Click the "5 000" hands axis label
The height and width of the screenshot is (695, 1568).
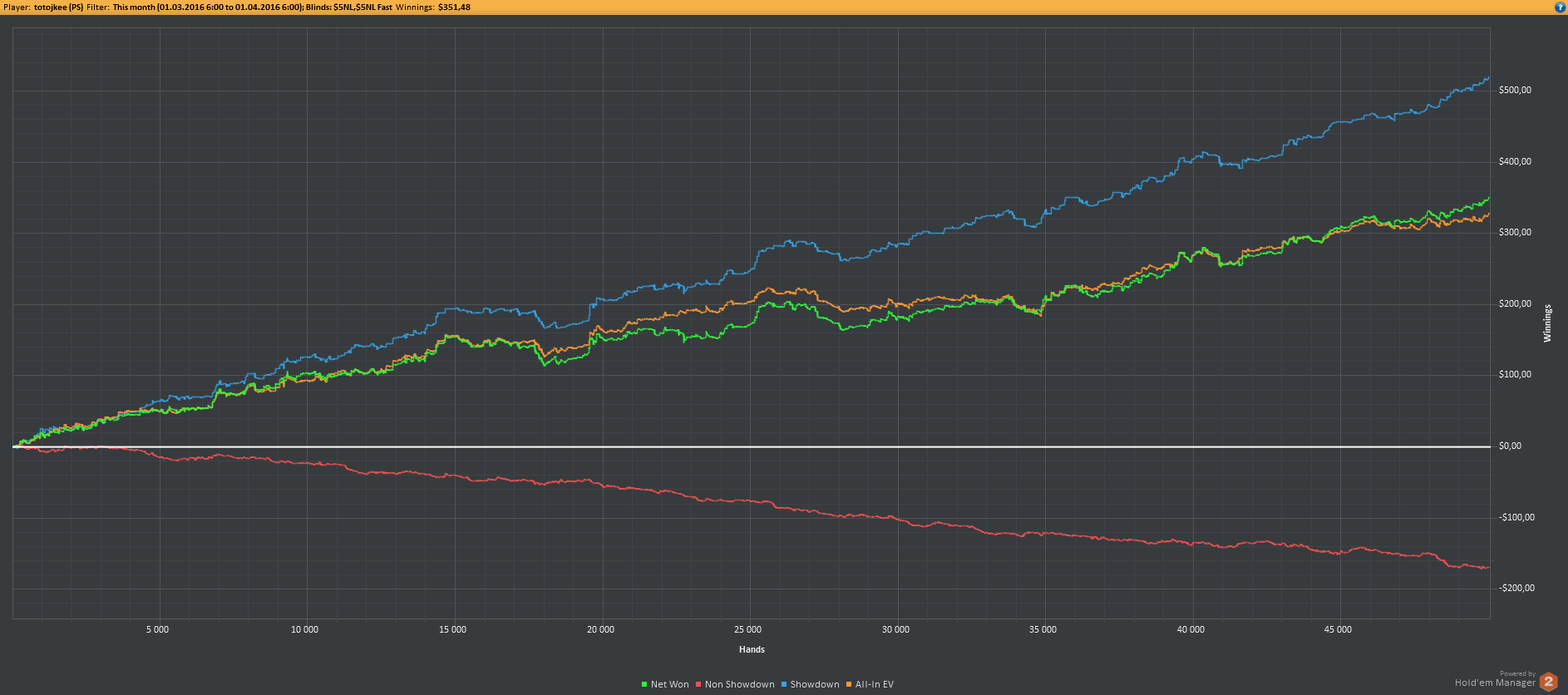[x=157, y=629]
